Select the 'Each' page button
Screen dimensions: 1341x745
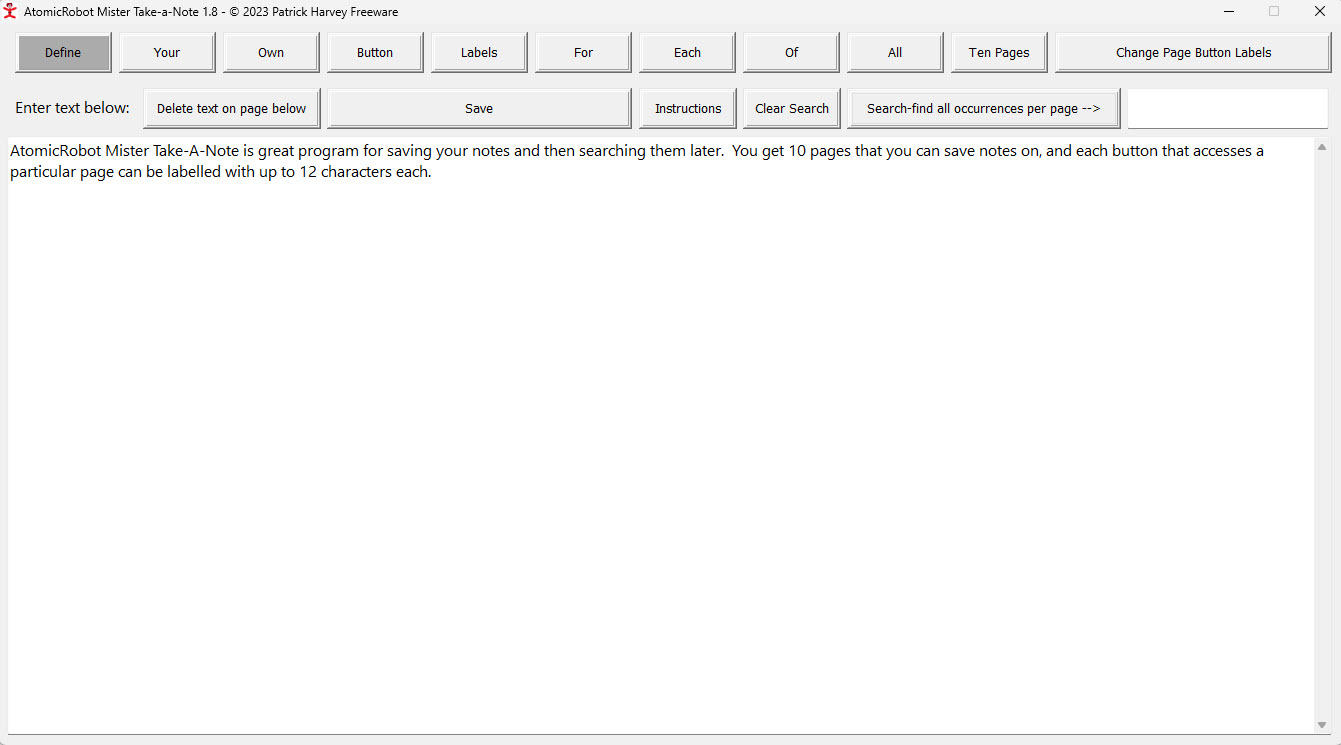(x=687, y=53)
